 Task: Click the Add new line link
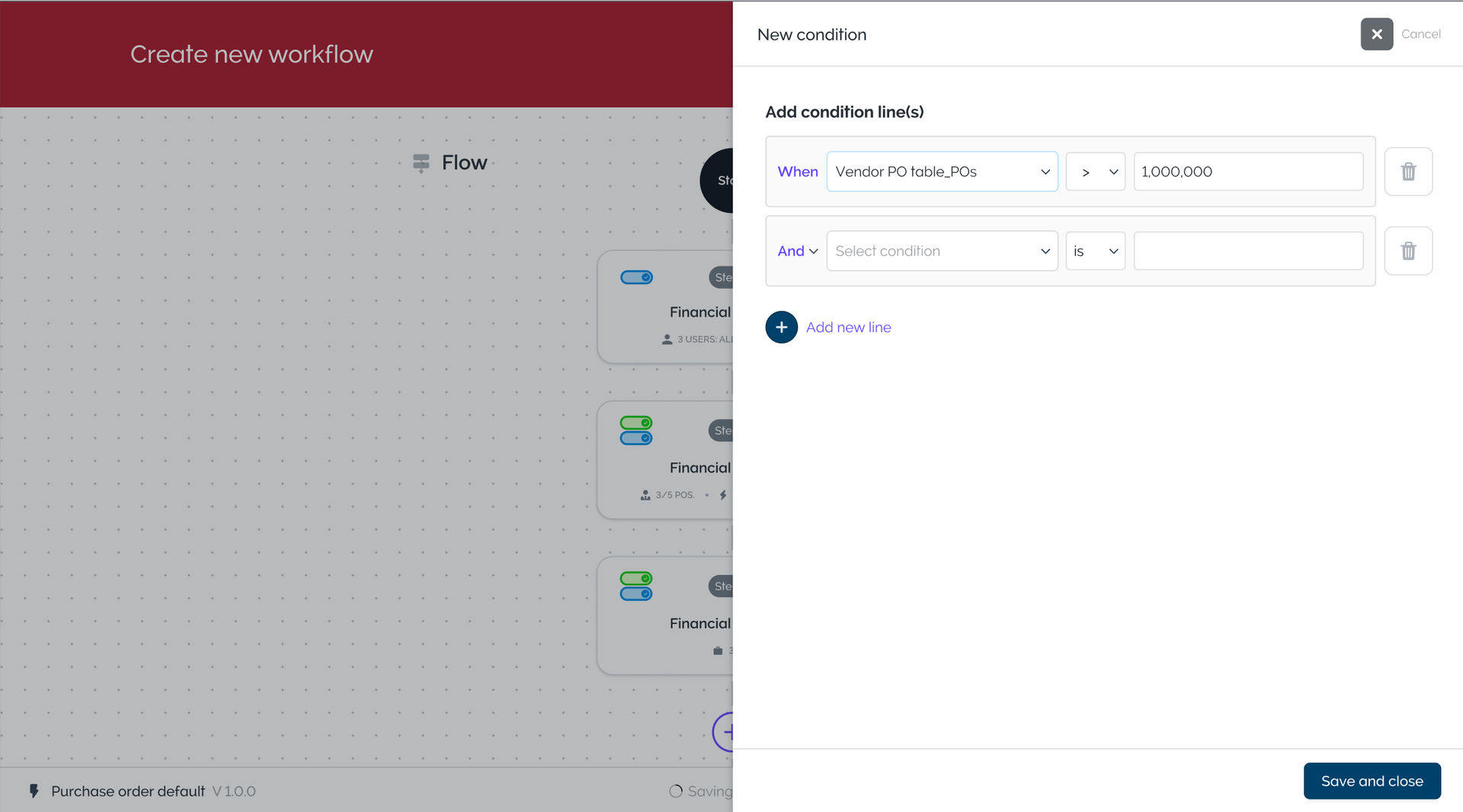(x=848, y=328)
